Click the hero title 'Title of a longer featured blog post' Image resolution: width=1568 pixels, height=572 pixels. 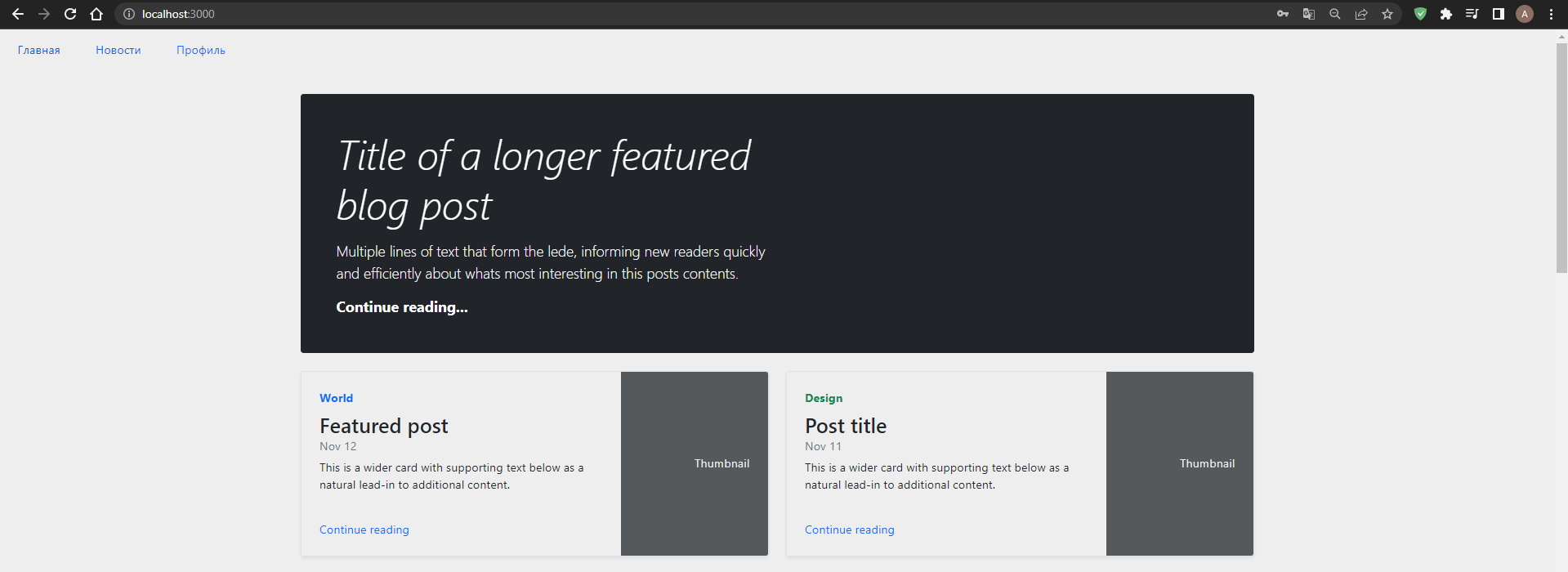tap(543, 181)
